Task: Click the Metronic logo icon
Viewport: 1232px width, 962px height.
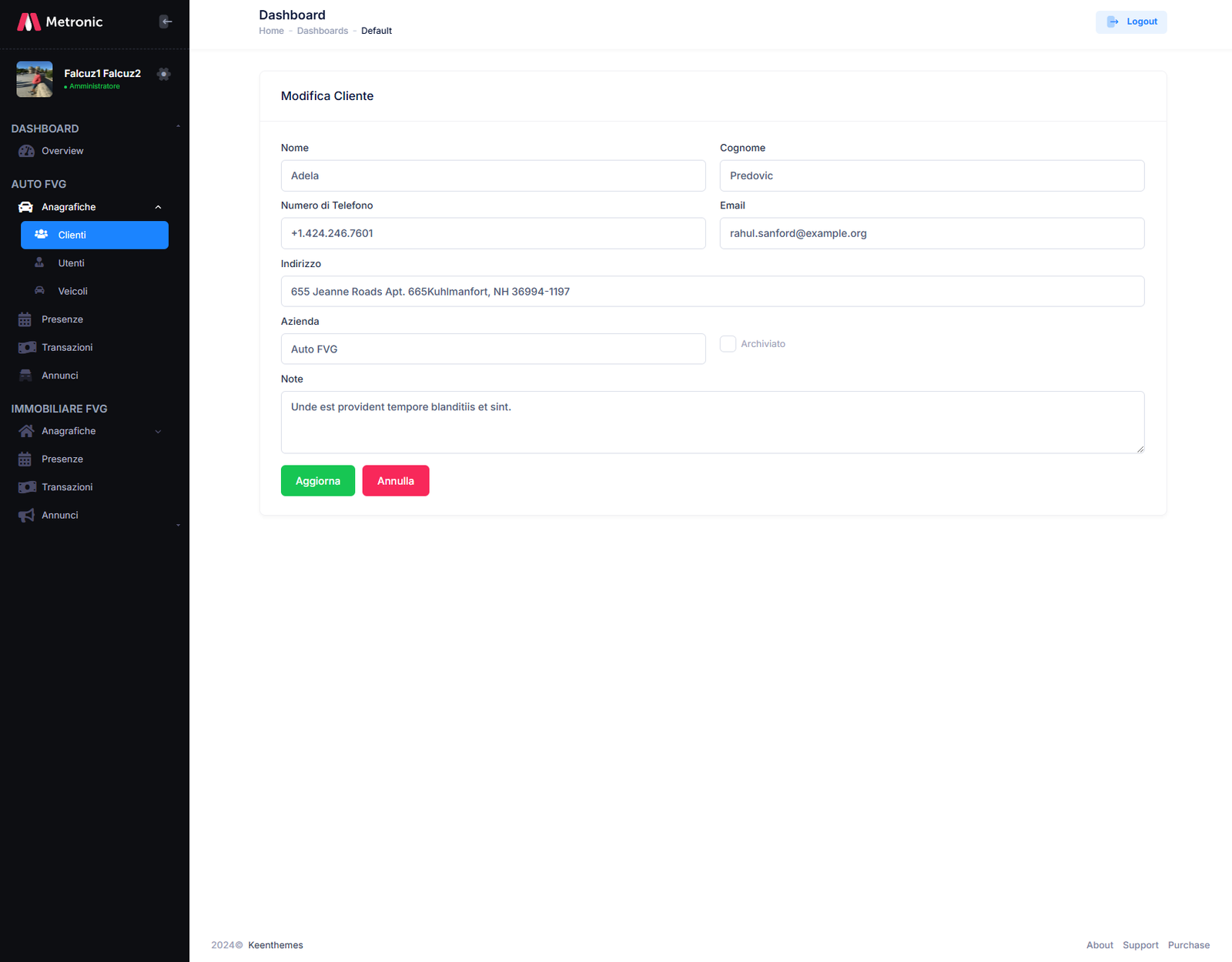Action: [28, 22]
